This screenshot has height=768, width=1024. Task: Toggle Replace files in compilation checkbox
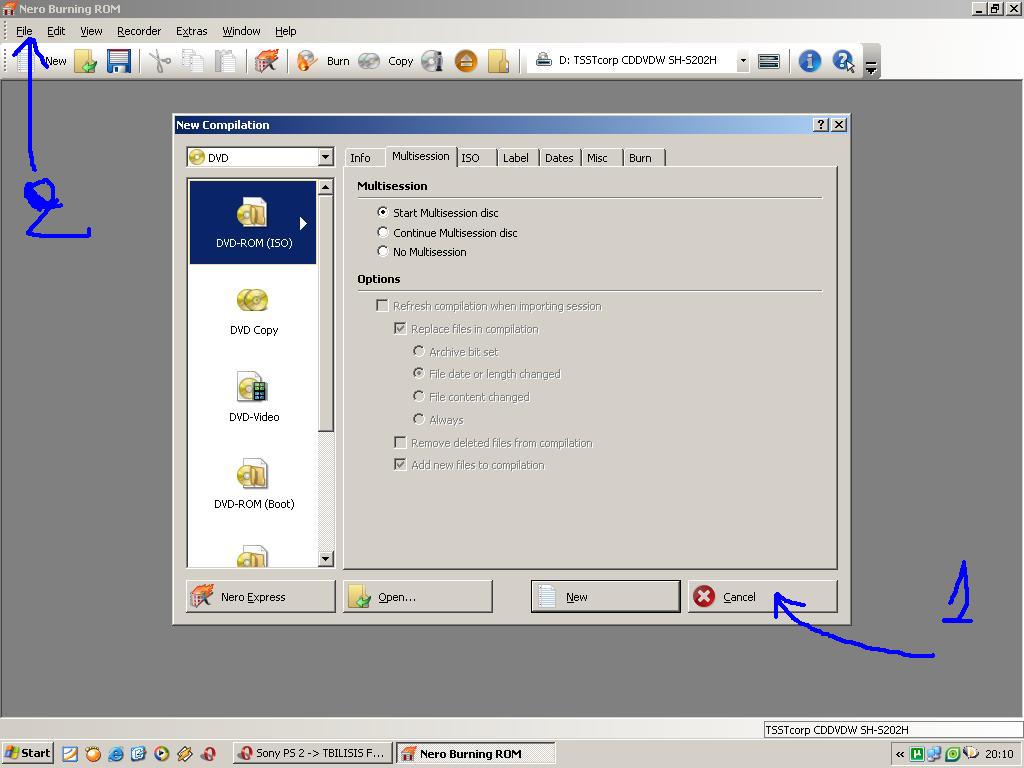pos(400,328)
